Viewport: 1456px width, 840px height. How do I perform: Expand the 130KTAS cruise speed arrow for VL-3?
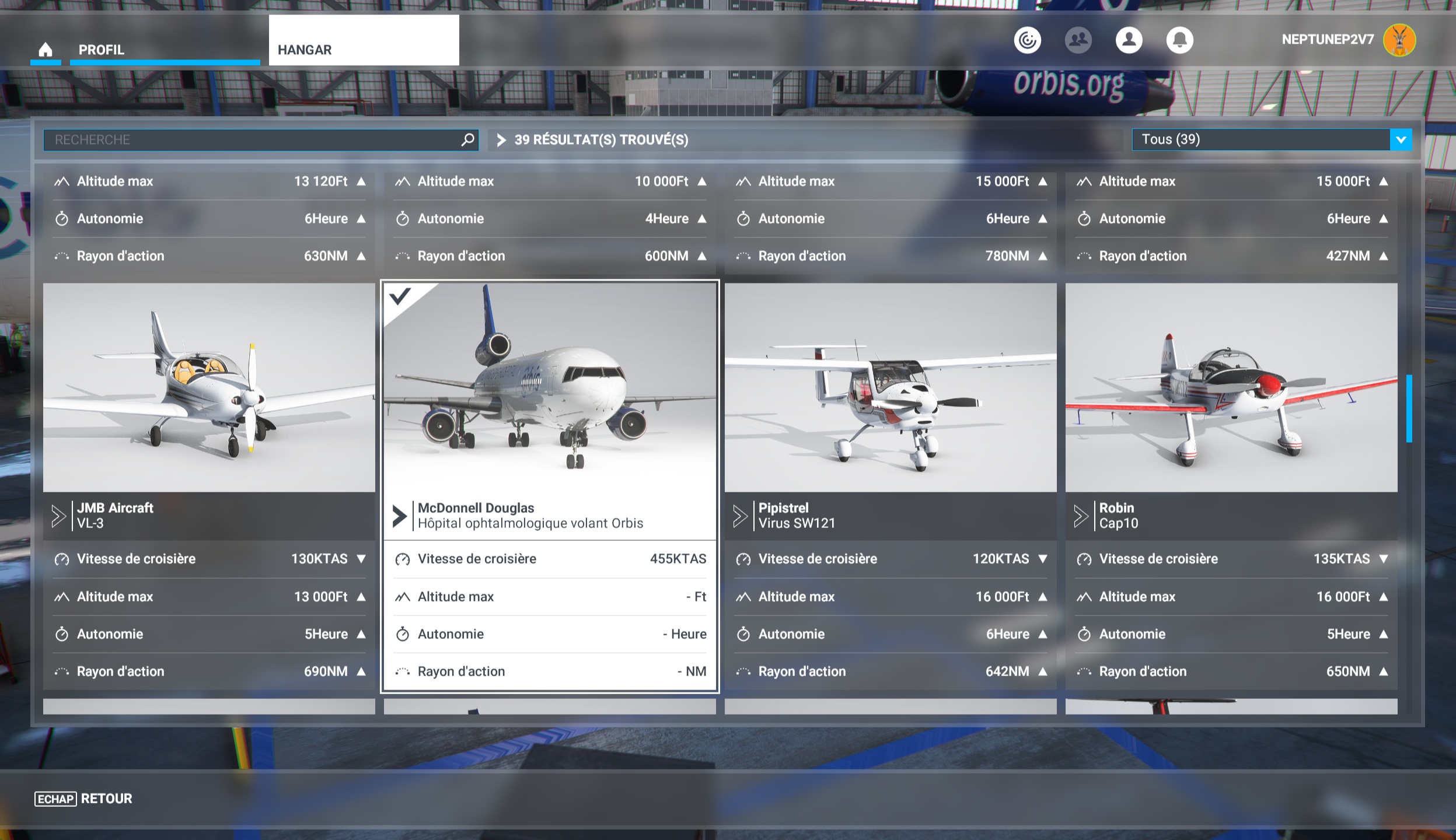(361, 559)
